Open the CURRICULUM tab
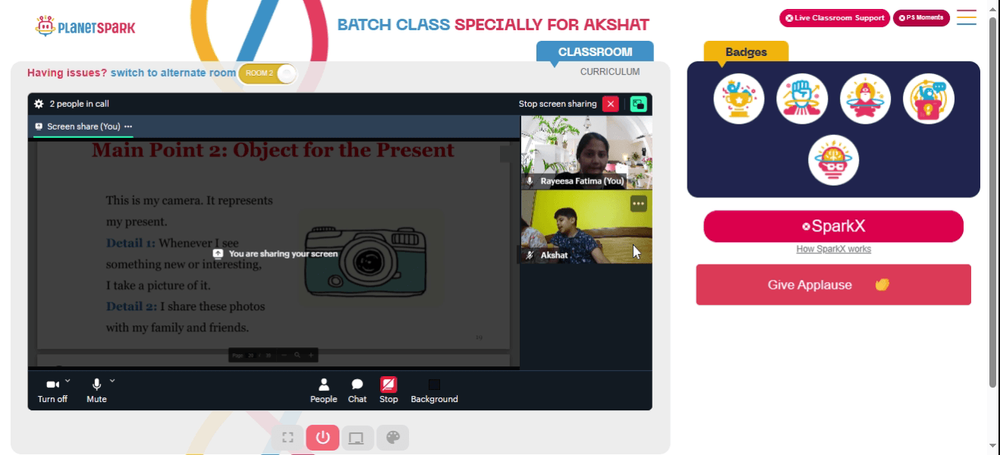 click(x=610, y=72)
